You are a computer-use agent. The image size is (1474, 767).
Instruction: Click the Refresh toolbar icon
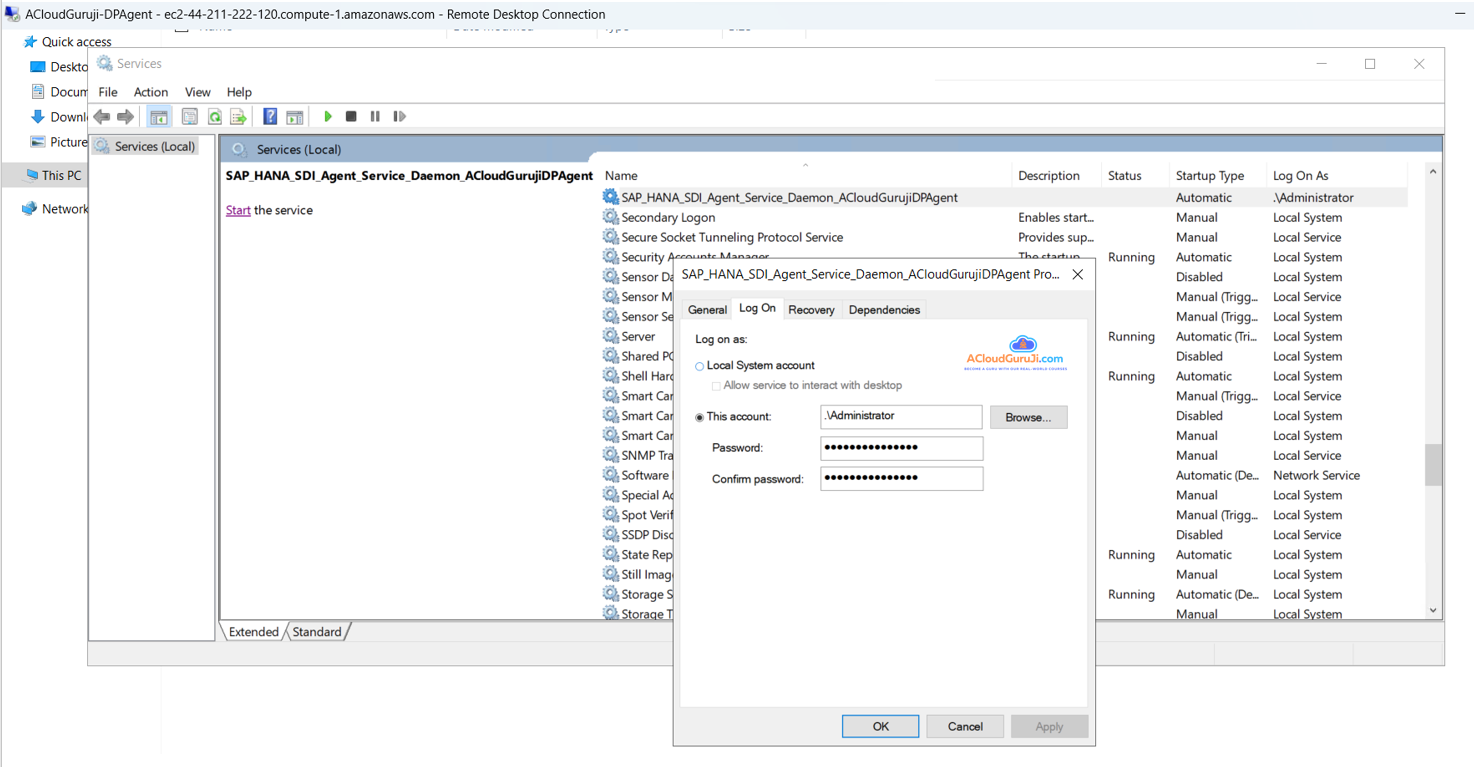click(214, 117)
